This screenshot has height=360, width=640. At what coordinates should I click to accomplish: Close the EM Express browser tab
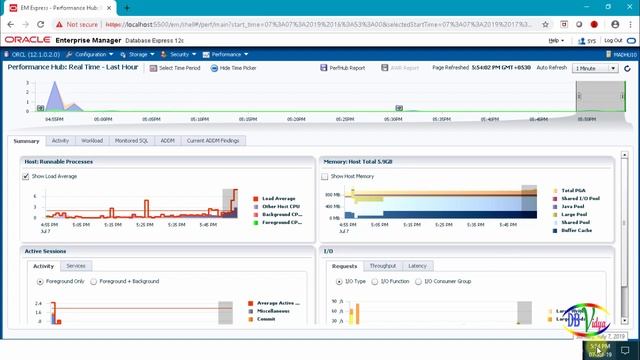click(x=109, y=8)
